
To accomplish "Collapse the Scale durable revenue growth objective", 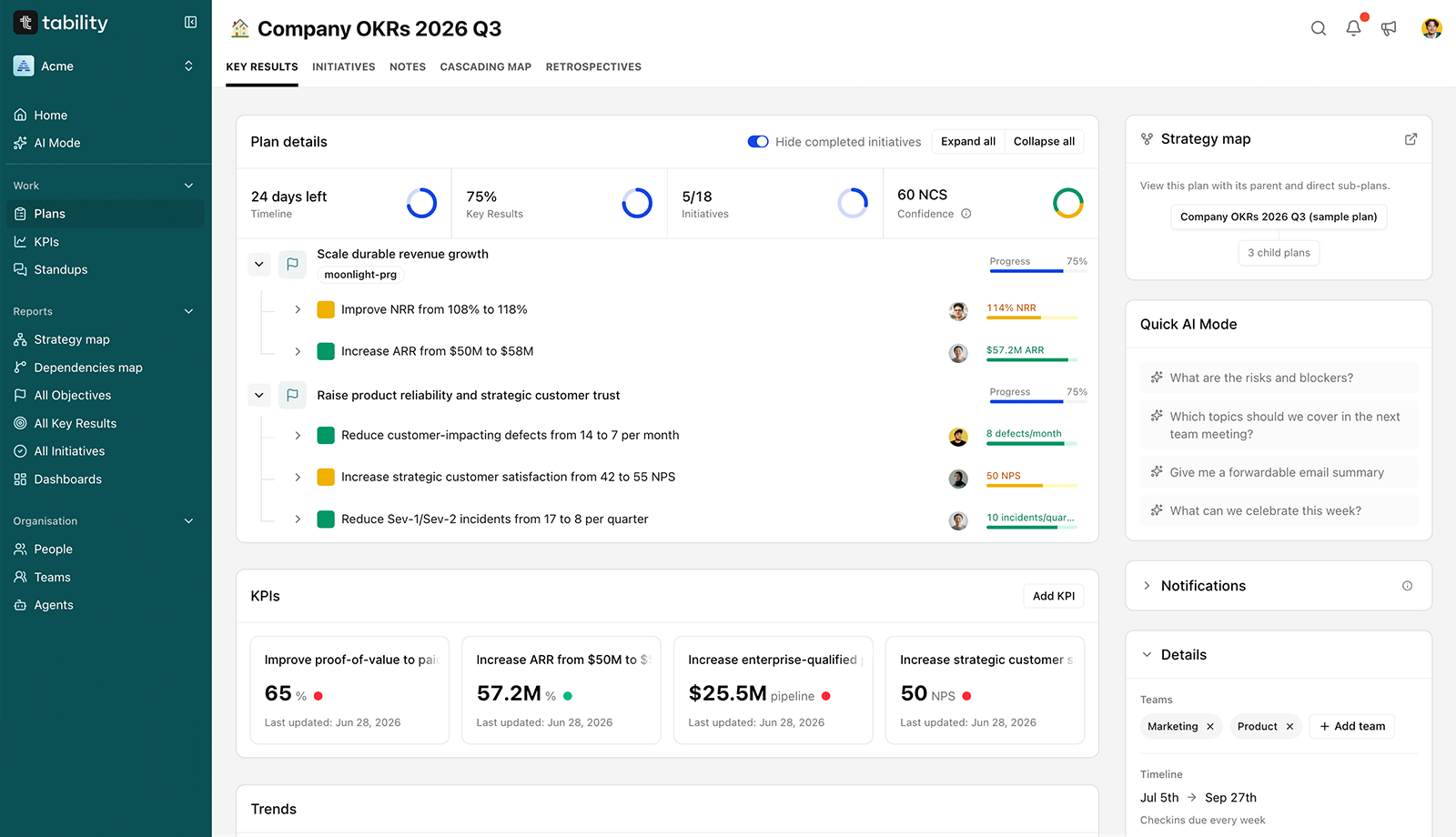I will coord(259,265).
